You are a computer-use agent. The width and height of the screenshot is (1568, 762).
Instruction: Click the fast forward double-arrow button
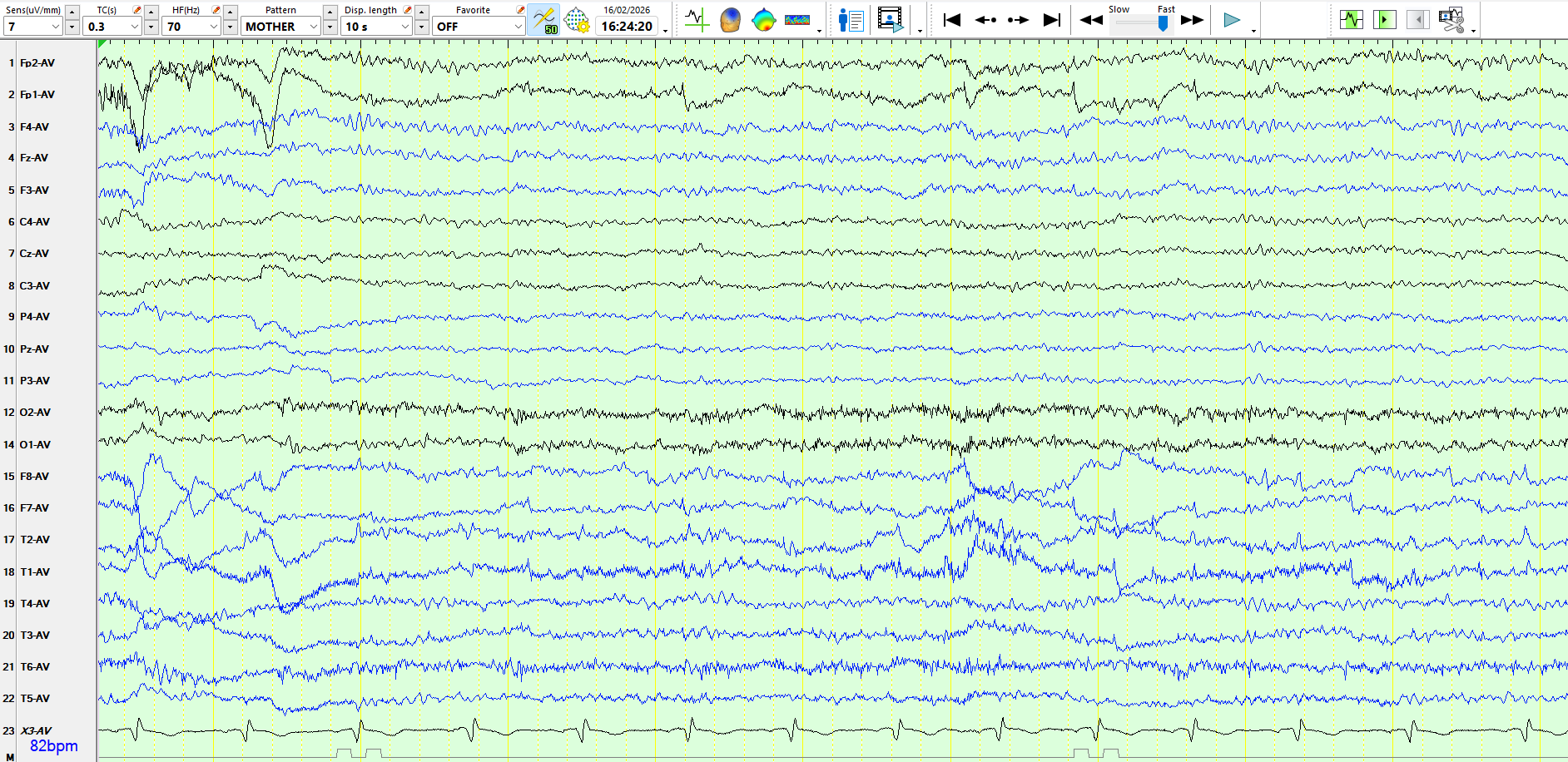[1193, 20]
